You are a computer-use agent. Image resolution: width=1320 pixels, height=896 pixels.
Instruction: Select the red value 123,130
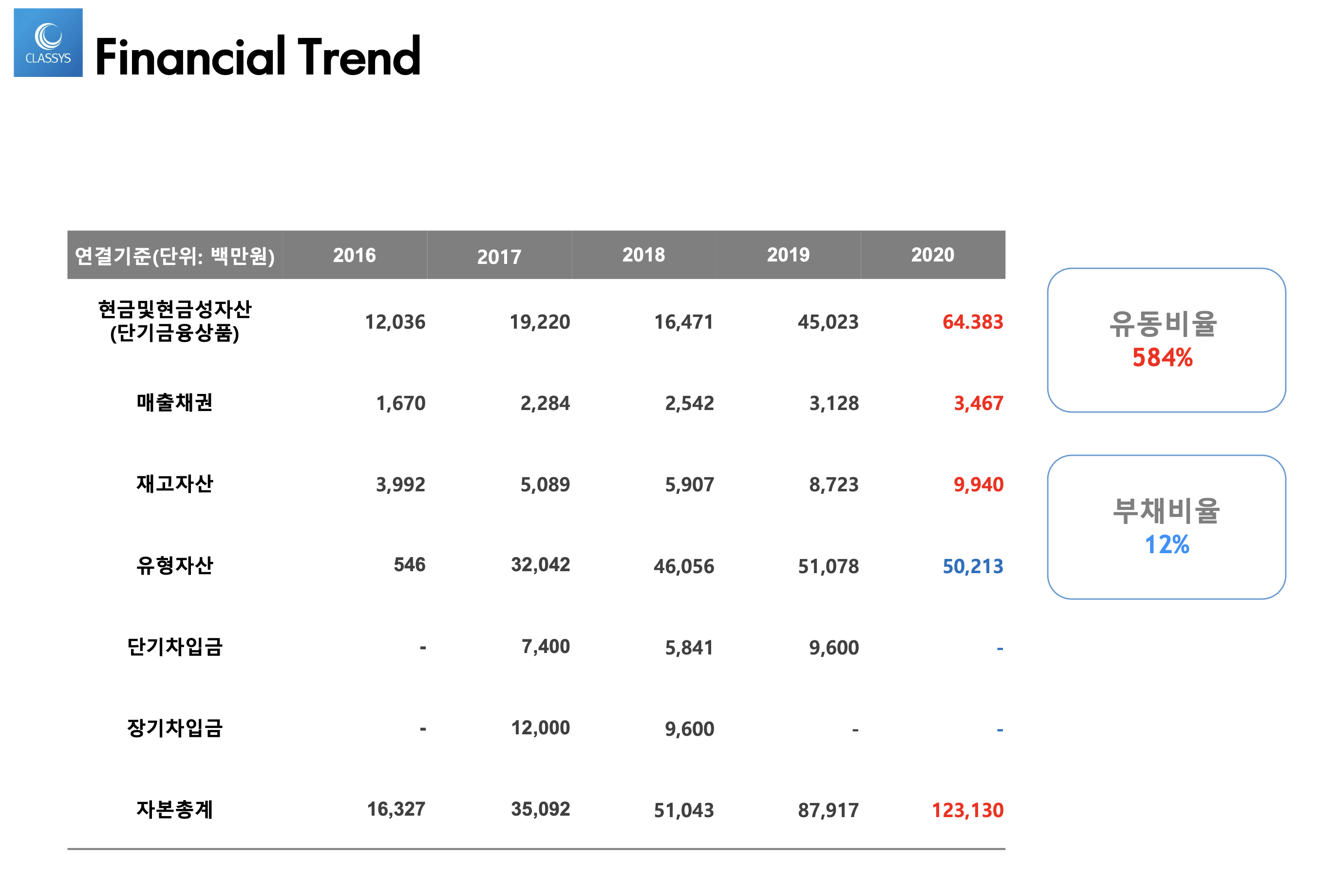point(968,810)
